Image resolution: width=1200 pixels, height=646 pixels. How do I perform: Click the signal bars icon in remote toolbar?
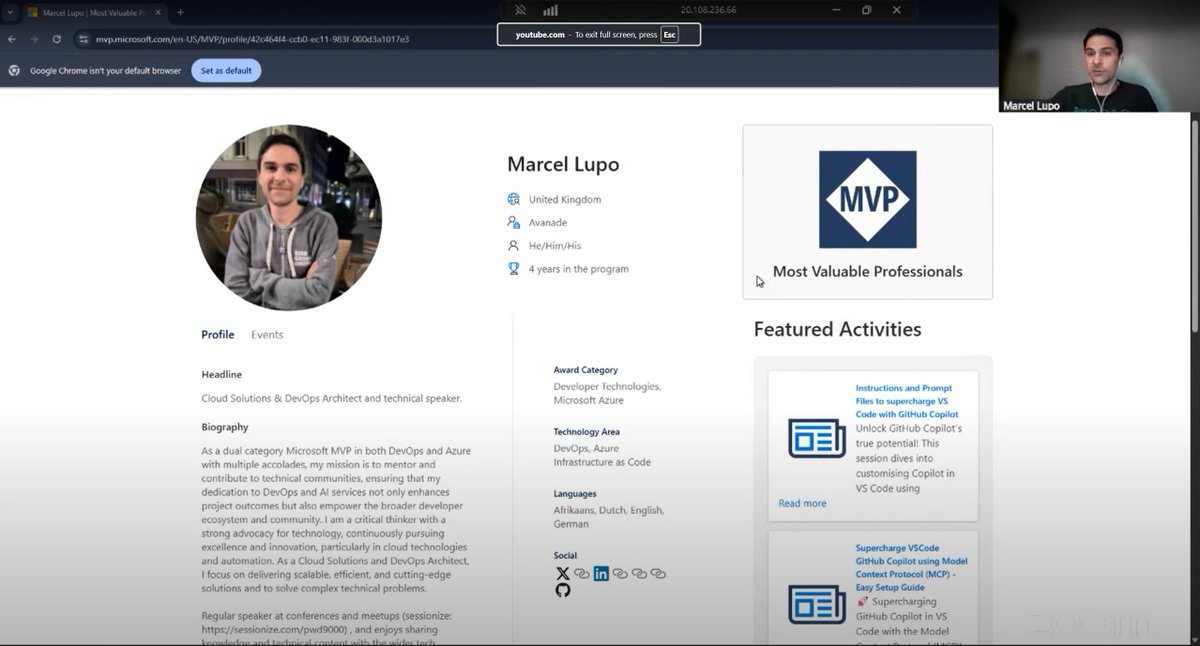coord(550,10)
